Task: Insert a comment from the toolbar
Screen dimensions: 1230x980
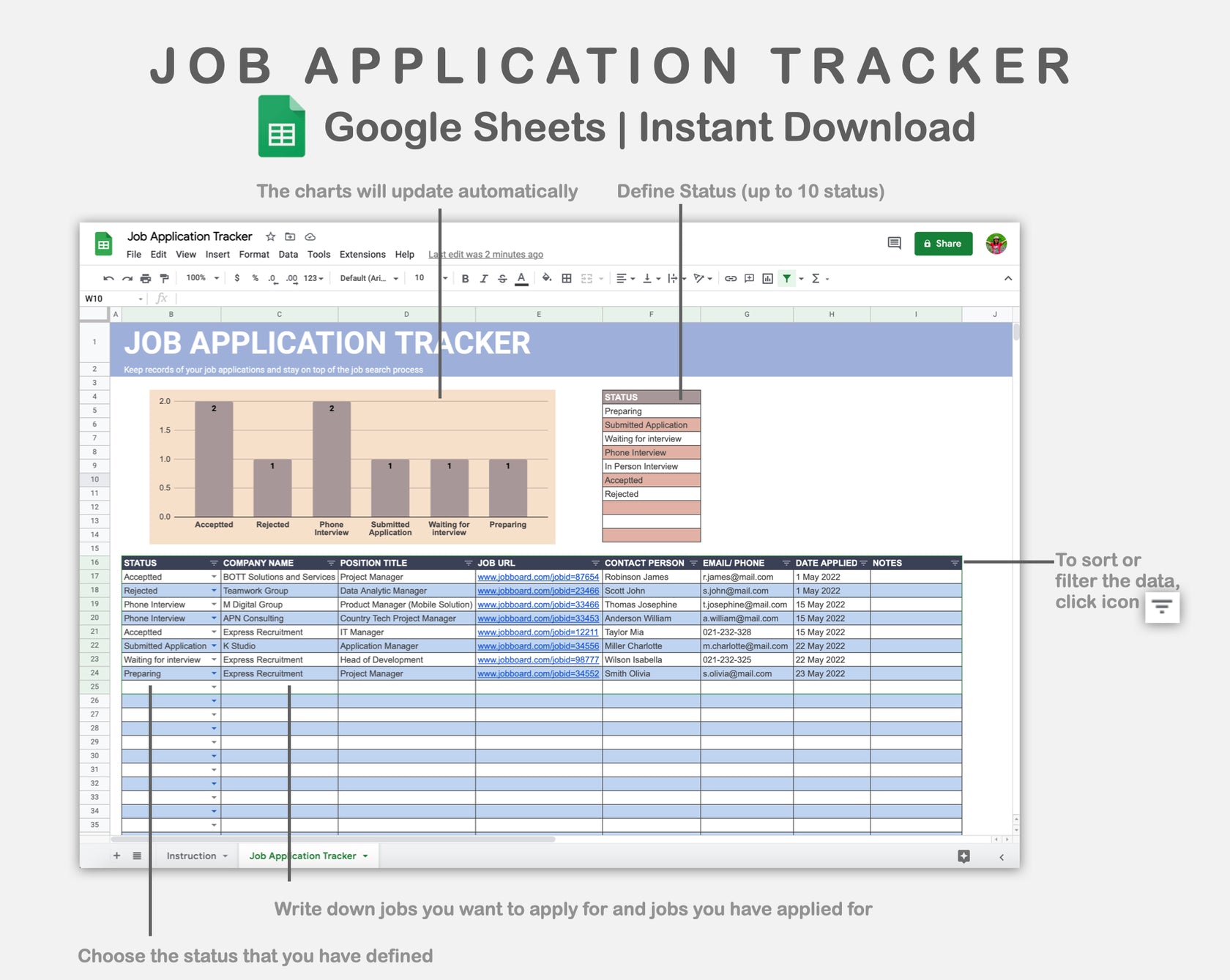Action: click(748, 278)
